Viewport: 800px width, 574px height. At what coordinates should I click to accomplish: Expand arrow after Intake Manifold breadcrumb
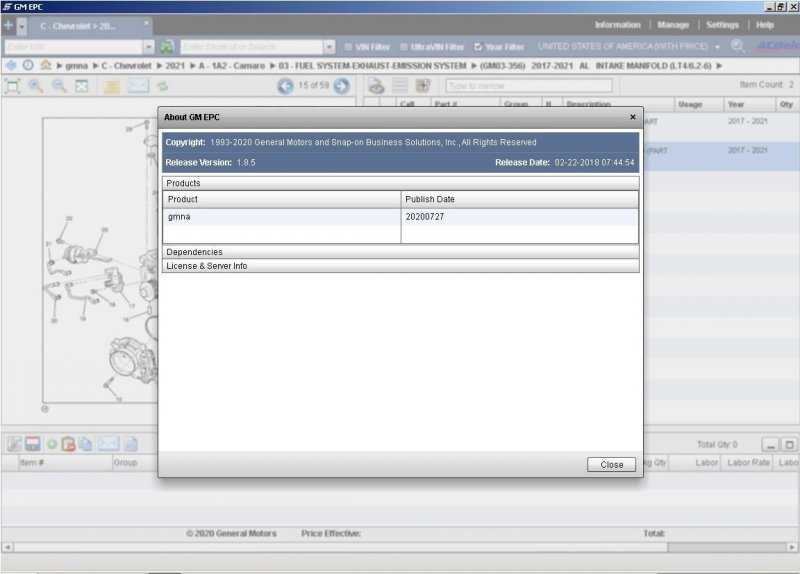click(x=719, y=66)
